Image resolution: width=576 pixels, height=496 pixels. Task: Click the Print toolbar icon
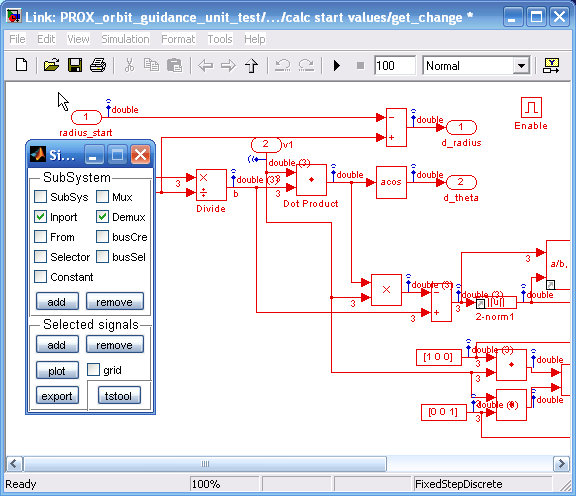98,65
